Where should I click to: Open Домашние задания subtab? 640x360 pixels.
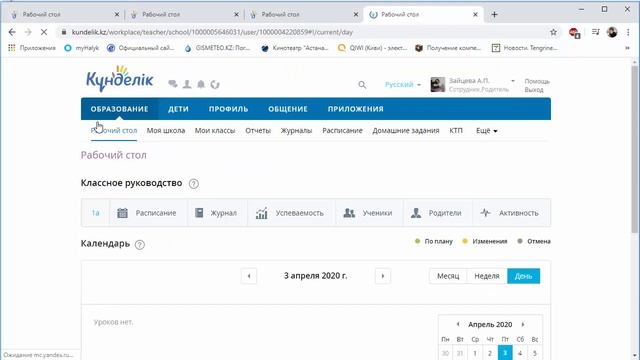coord(406,131)
